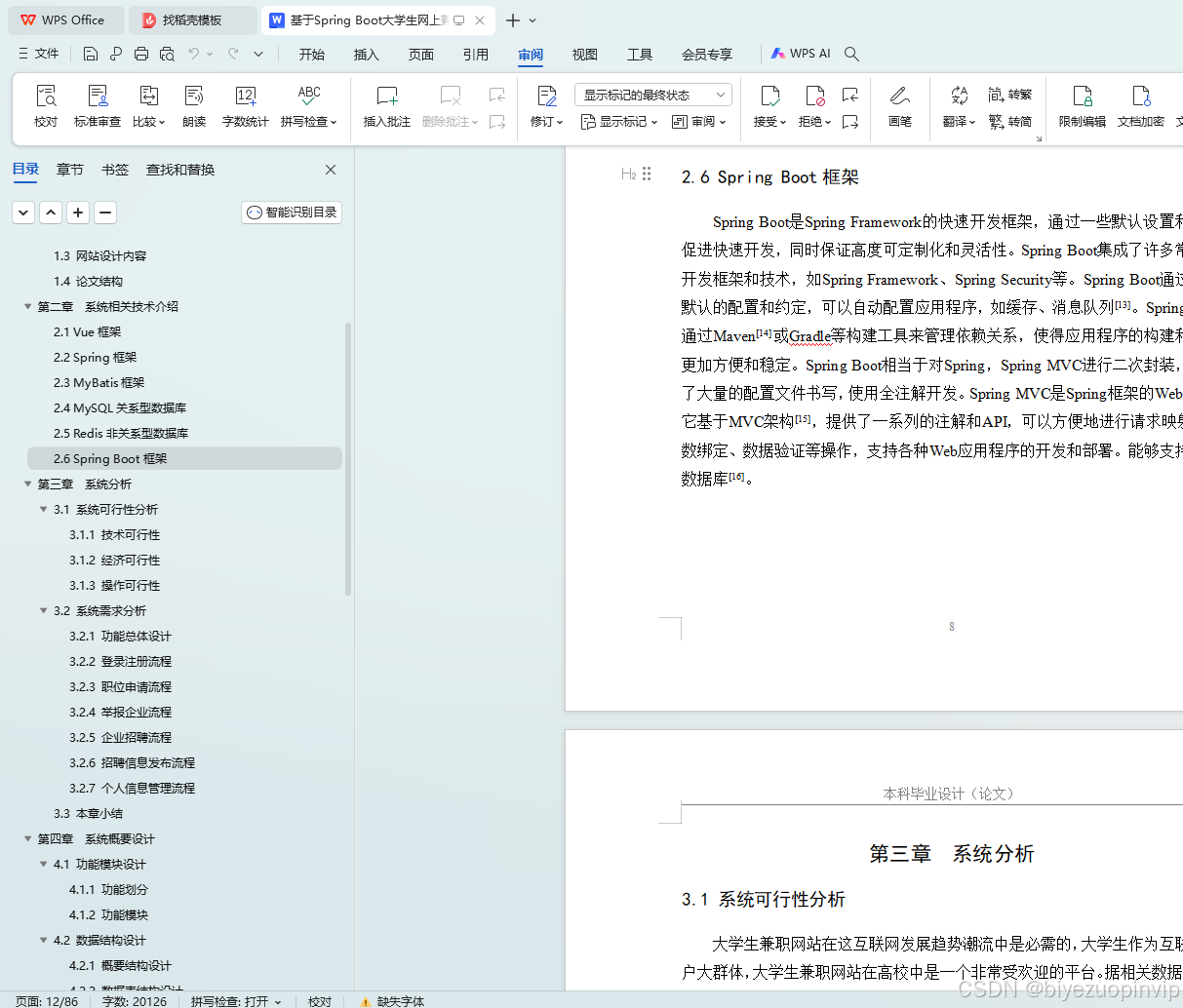Click the print preview icon

click(167, 54)
